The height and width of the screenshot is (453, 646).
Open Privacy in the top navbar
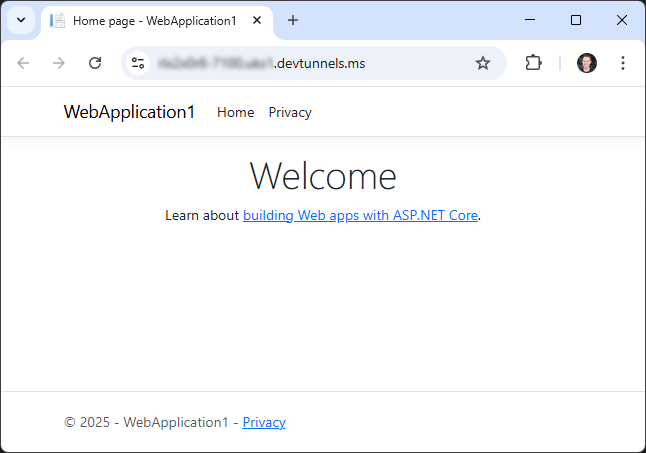pyautogui.click(x=290, y=112)
